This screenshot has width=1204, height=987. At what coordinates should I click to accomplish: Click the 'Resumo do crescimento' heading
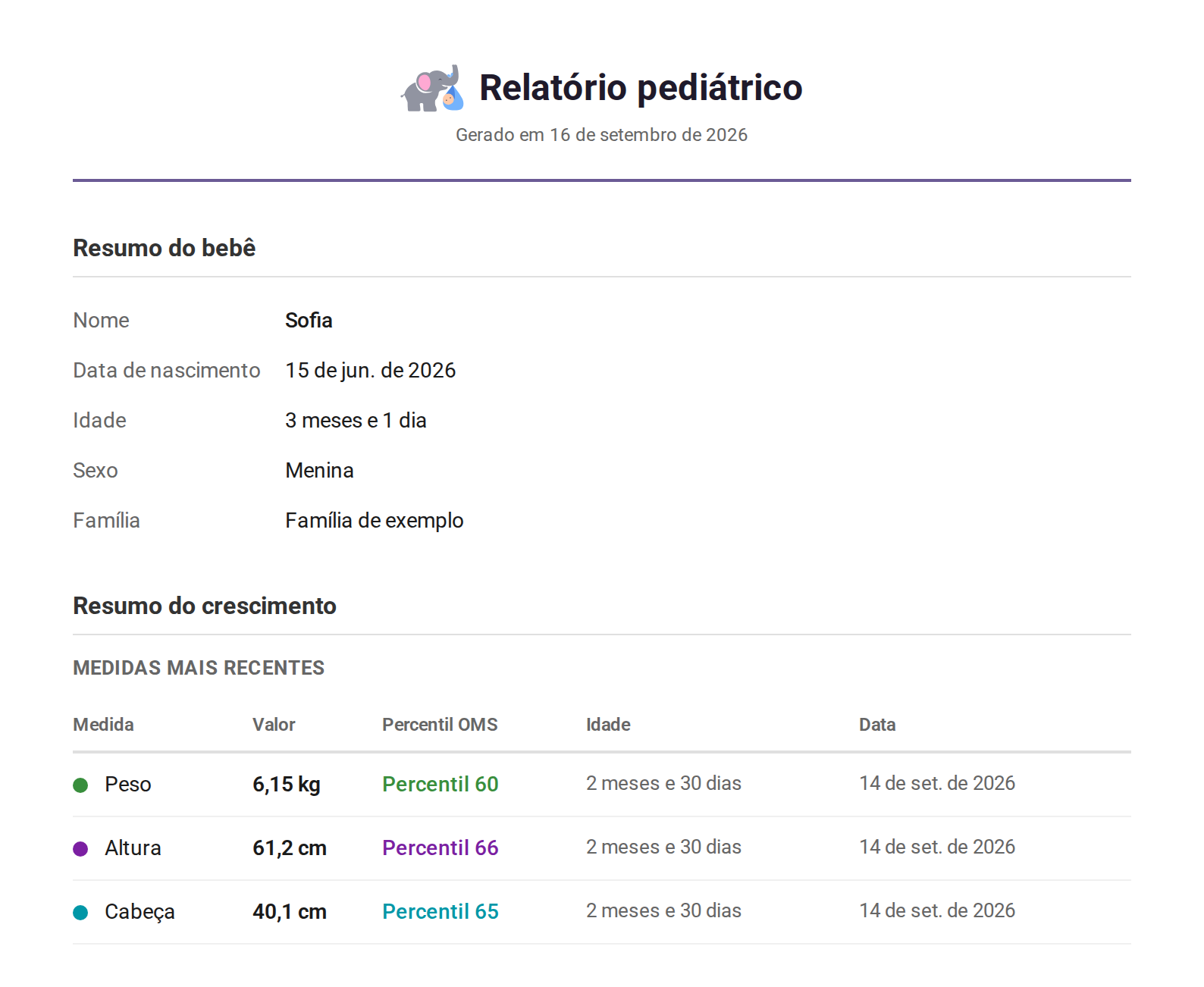click(205, 606)
